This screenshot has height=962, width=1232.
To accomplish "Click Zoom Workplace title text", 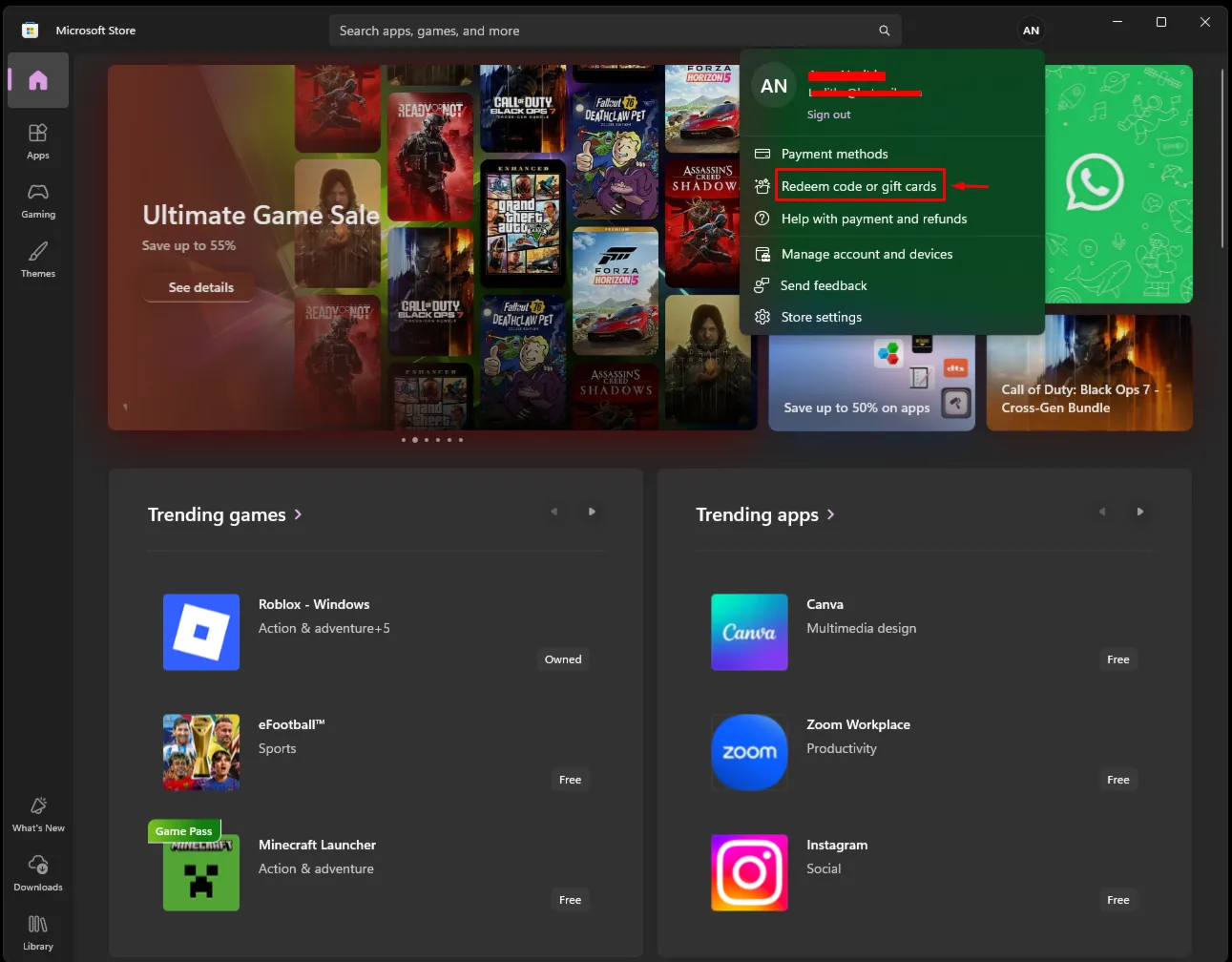I will pos(858,724).
